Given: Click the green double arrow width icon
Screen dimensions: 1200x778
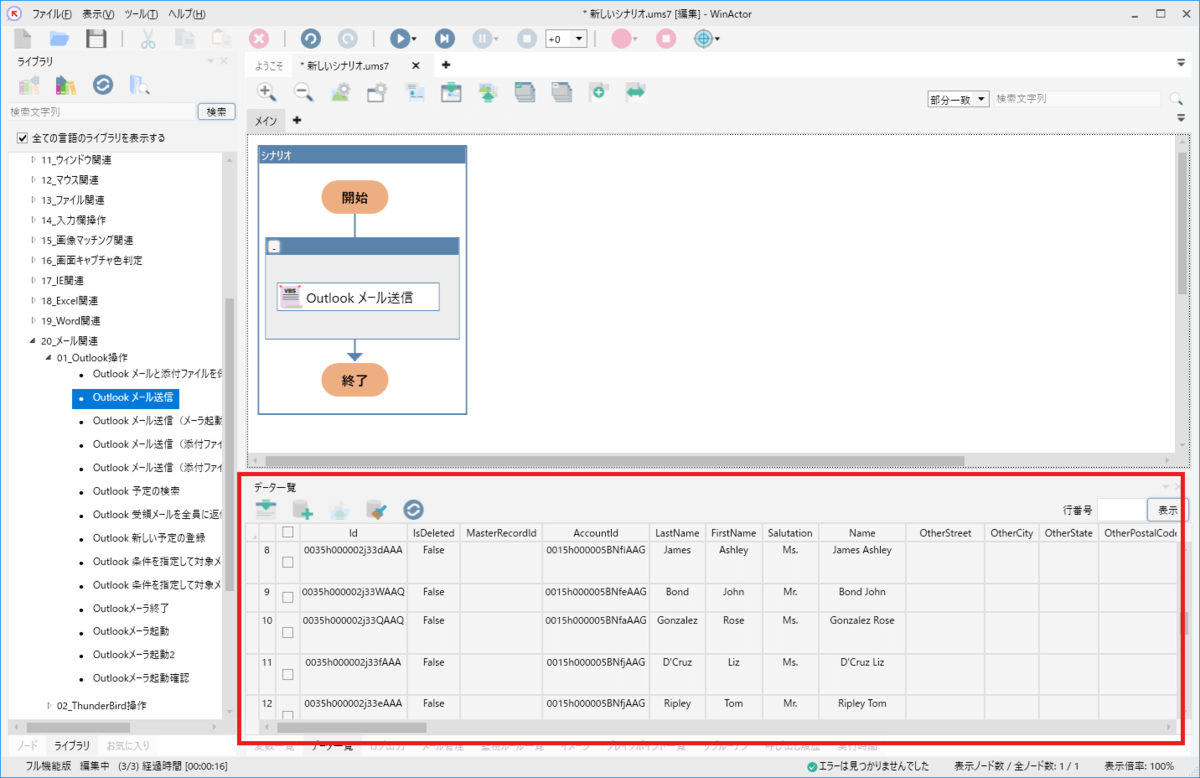Looking at the screenshot, I should pos(635,92).
